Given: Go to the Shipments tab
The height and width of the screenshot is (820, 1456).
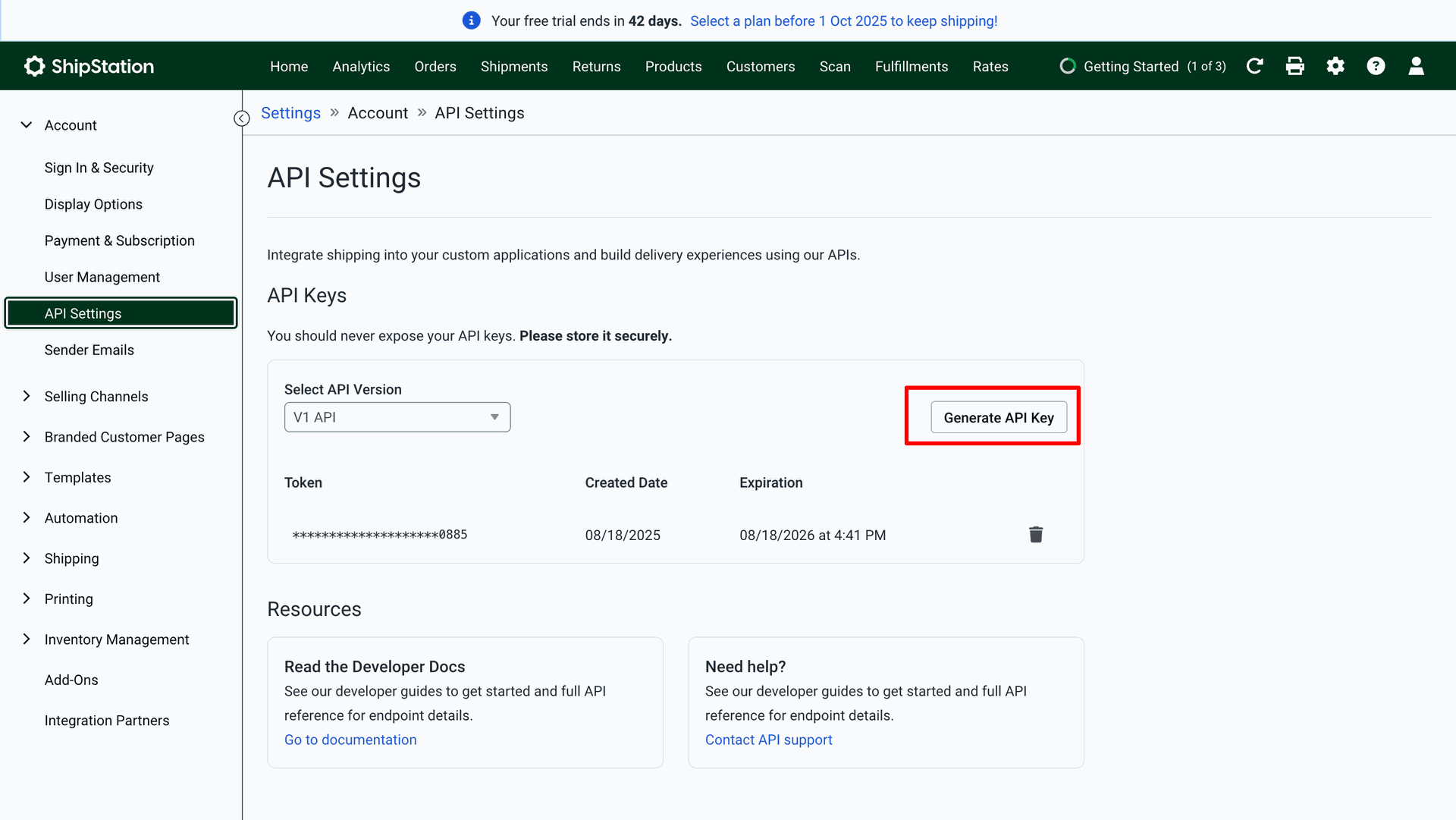Looking at the screenshot, I should point(513,67).
